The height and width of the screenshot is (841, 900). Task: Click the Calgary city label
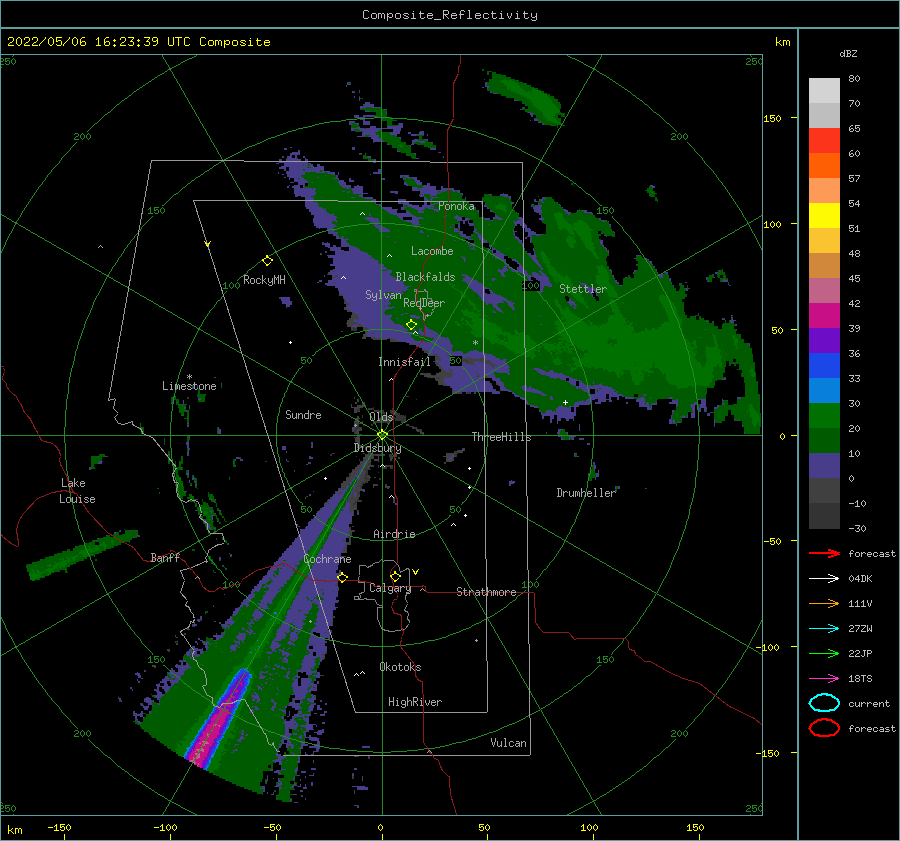click(390, 588)
